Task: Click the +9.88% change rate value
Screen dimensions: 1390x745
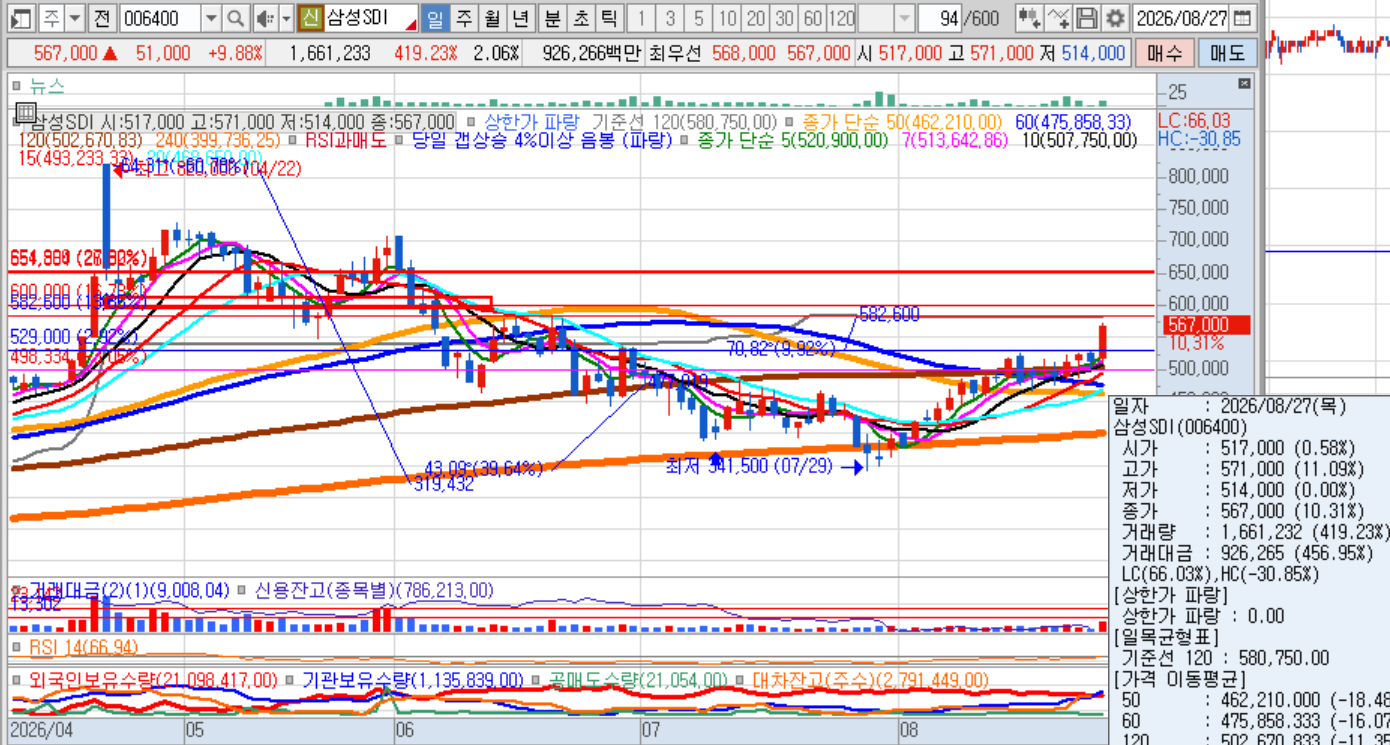Action: point(234,53)
